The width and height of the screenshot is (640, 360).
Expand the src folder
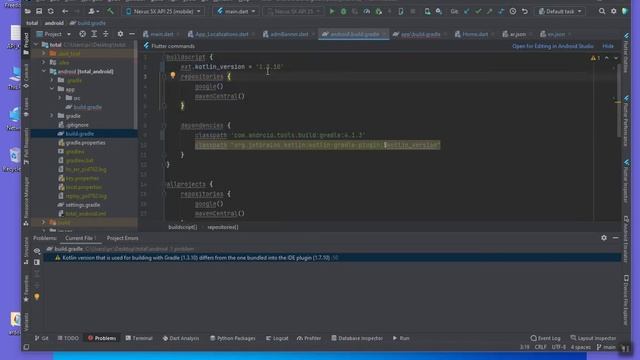tap(60, 98)
